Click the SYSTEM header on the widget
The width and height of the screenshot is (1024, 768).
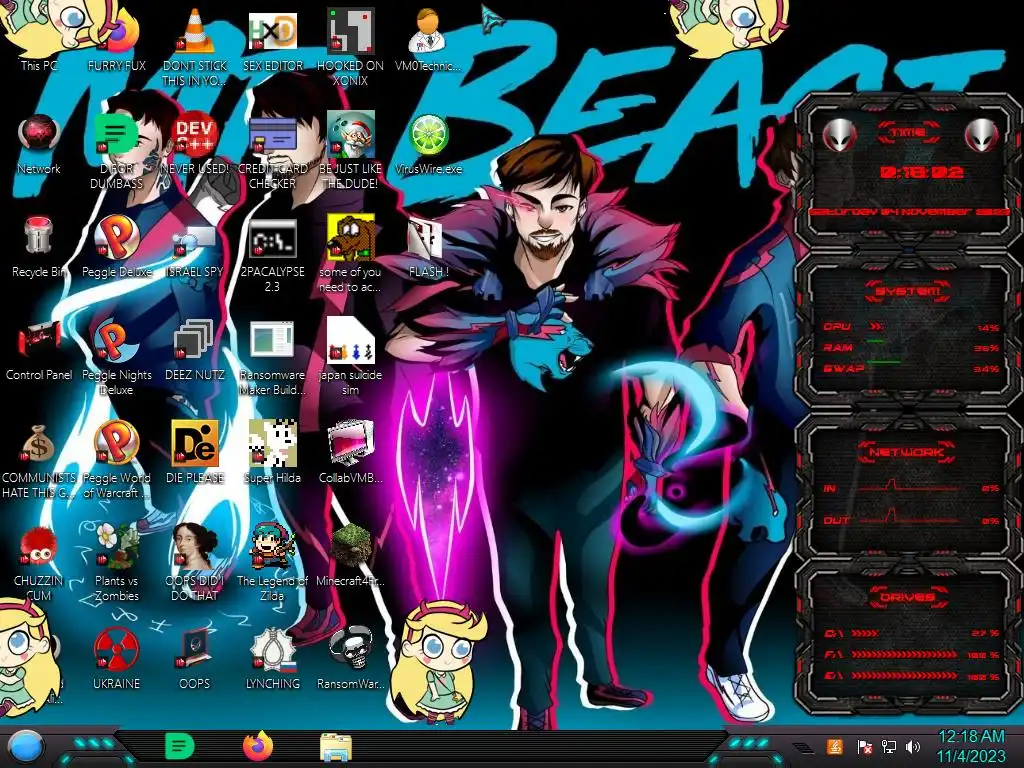click(907, 291)
